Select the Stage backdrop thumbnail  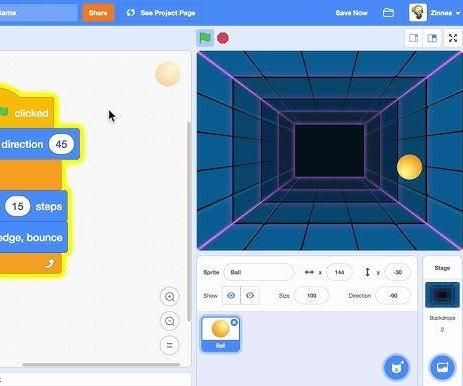click(x=442, y=295)
